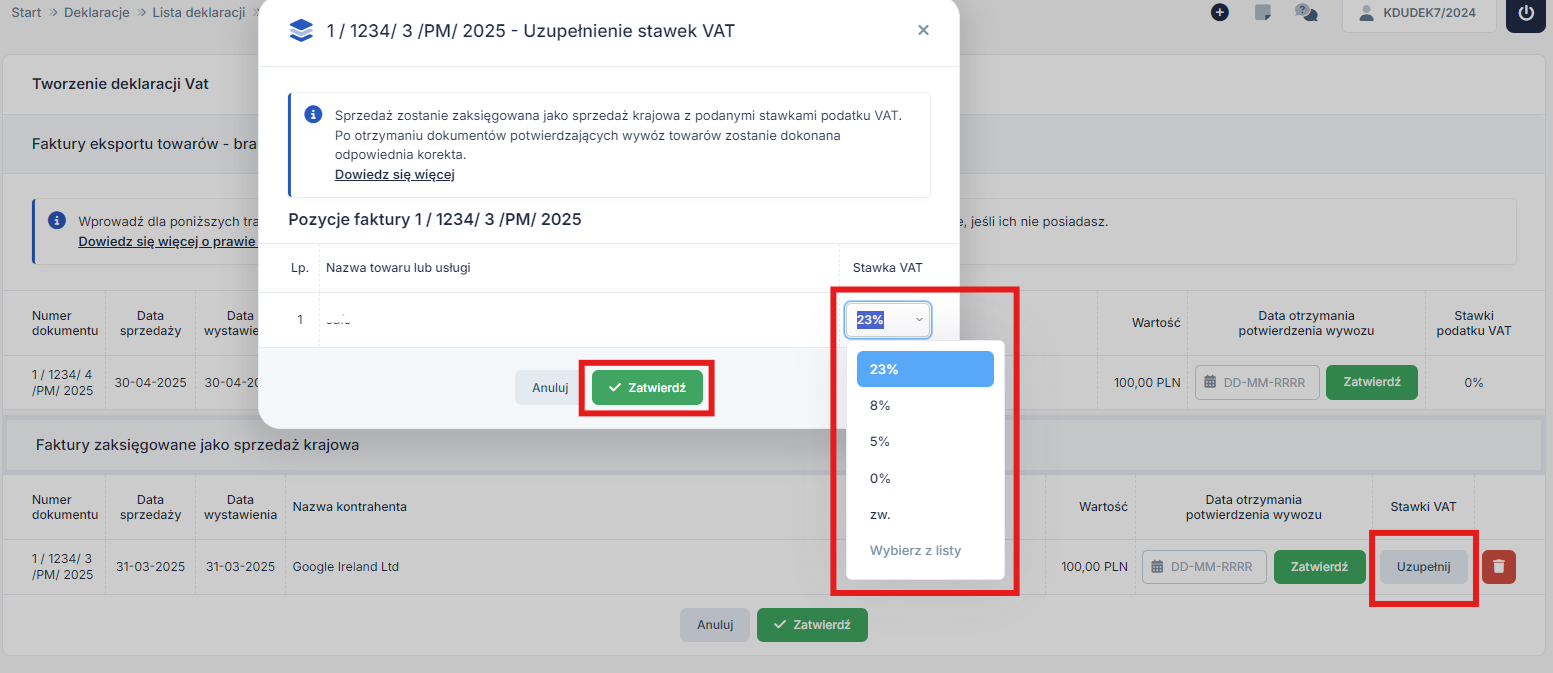
Task: Click the Uzupełnij button for Google Ireland
Action: pos(1423,567)
